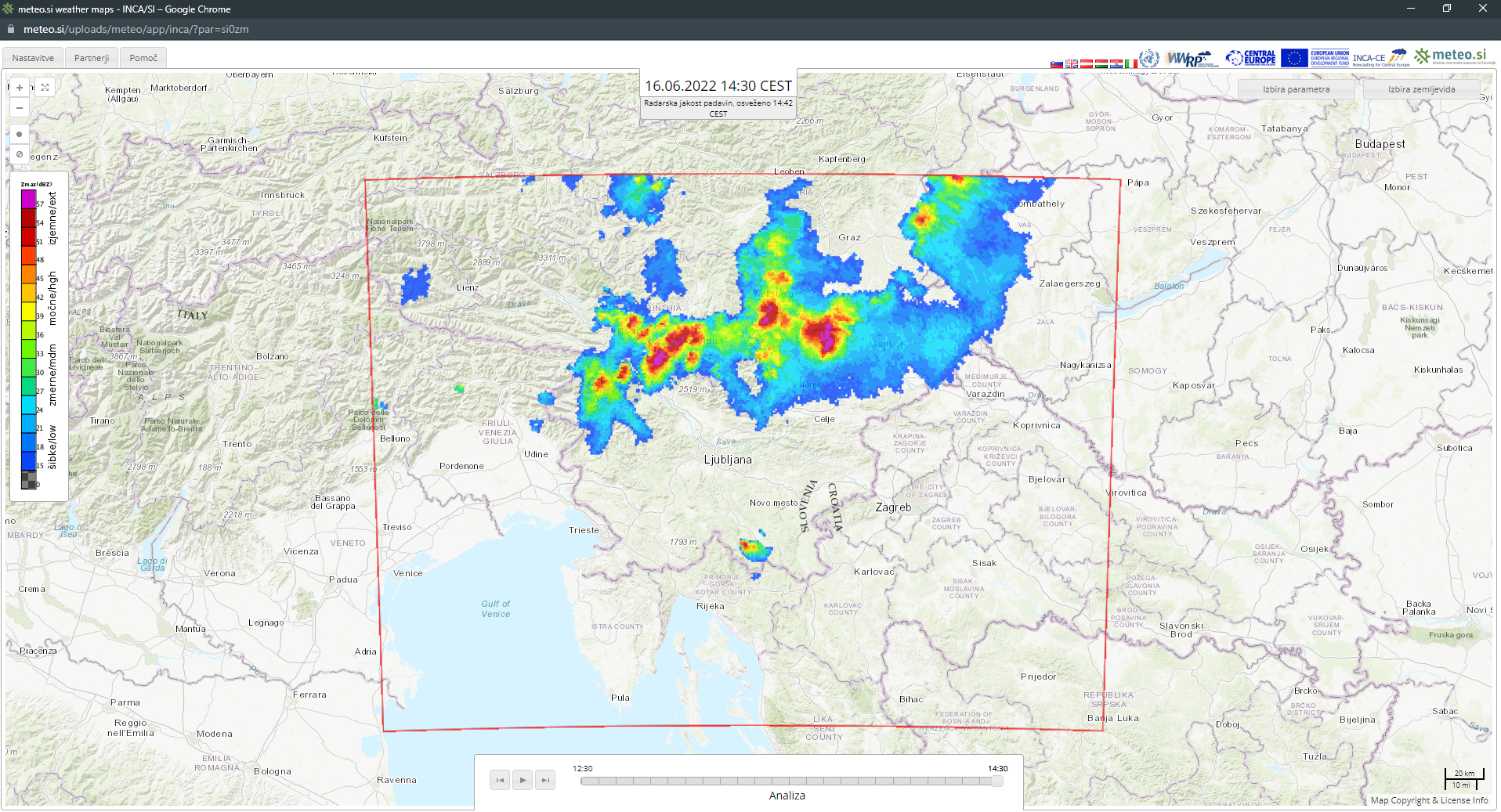This screenshot has width=1501, height=812.
Task: Click the circle point marker tool
Action: click(x=20, y=134)
